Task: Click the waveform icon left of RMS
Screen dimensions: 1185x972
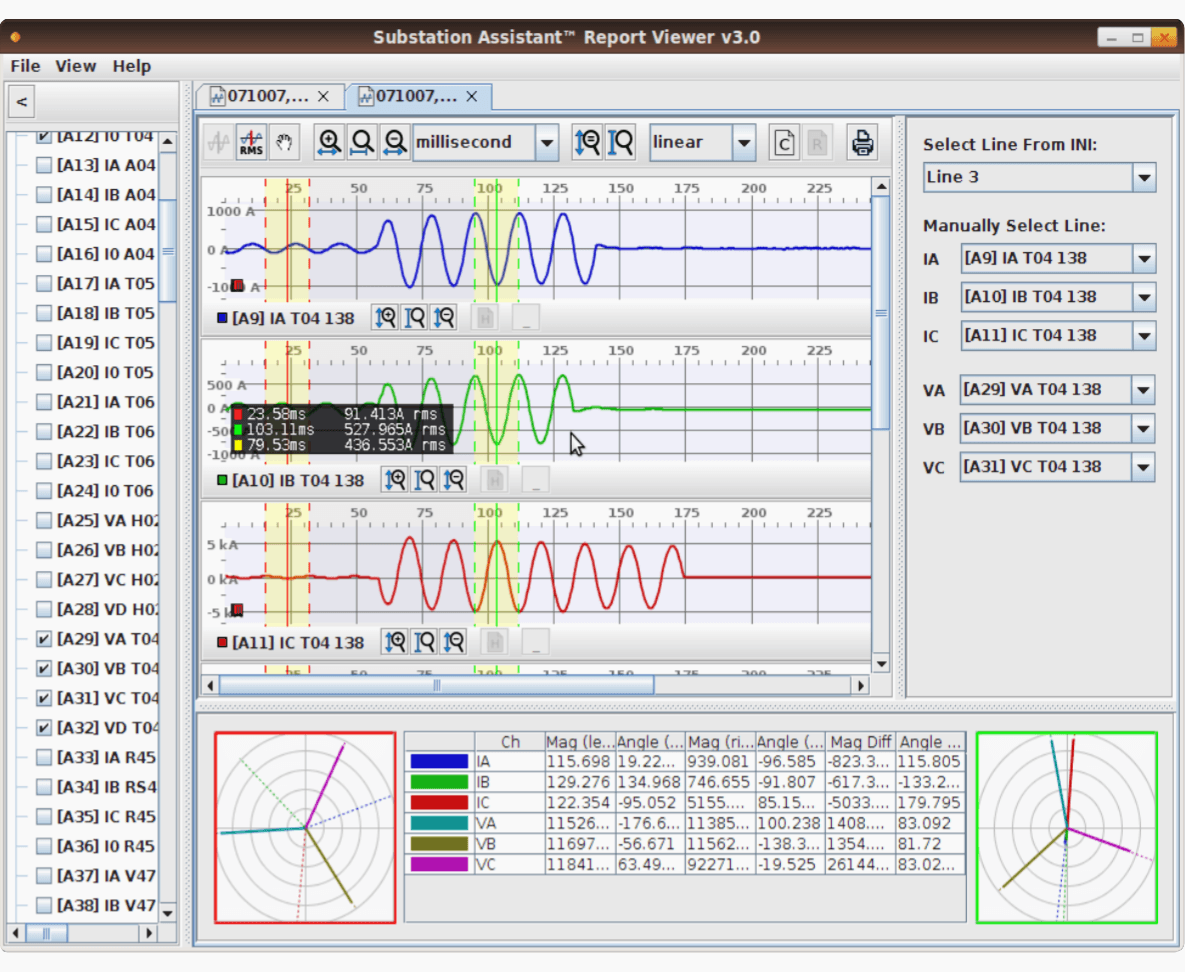Action: tap(219, 142)
